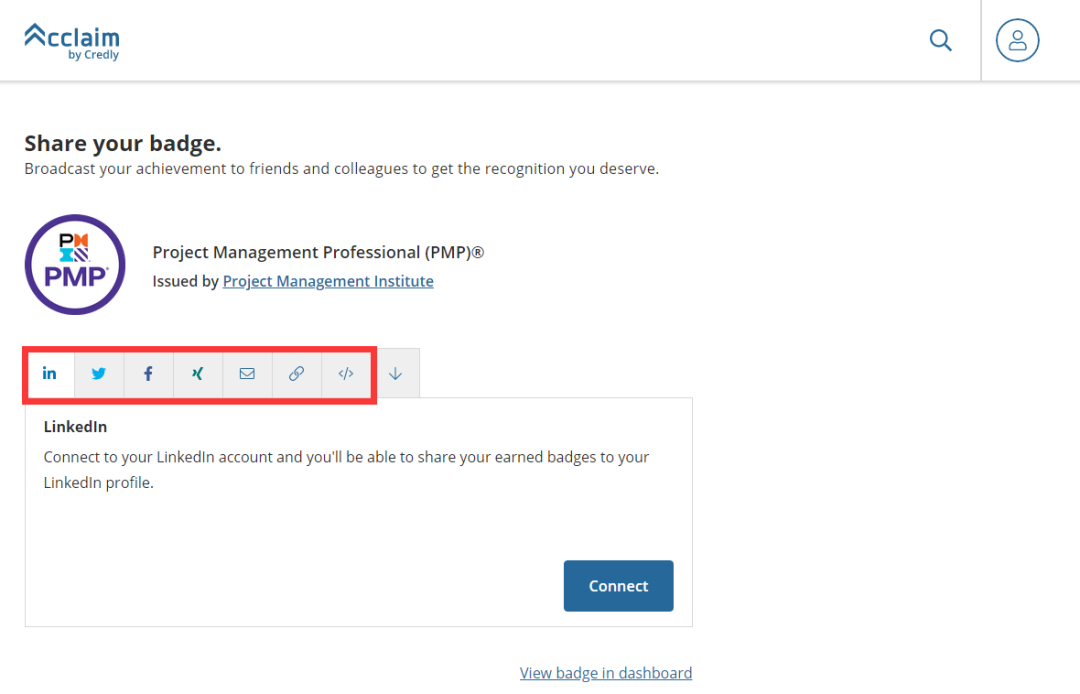Screen dimensions: 1080x694
Task: Follow View badge in dashboard link
Action: point(606,673)
